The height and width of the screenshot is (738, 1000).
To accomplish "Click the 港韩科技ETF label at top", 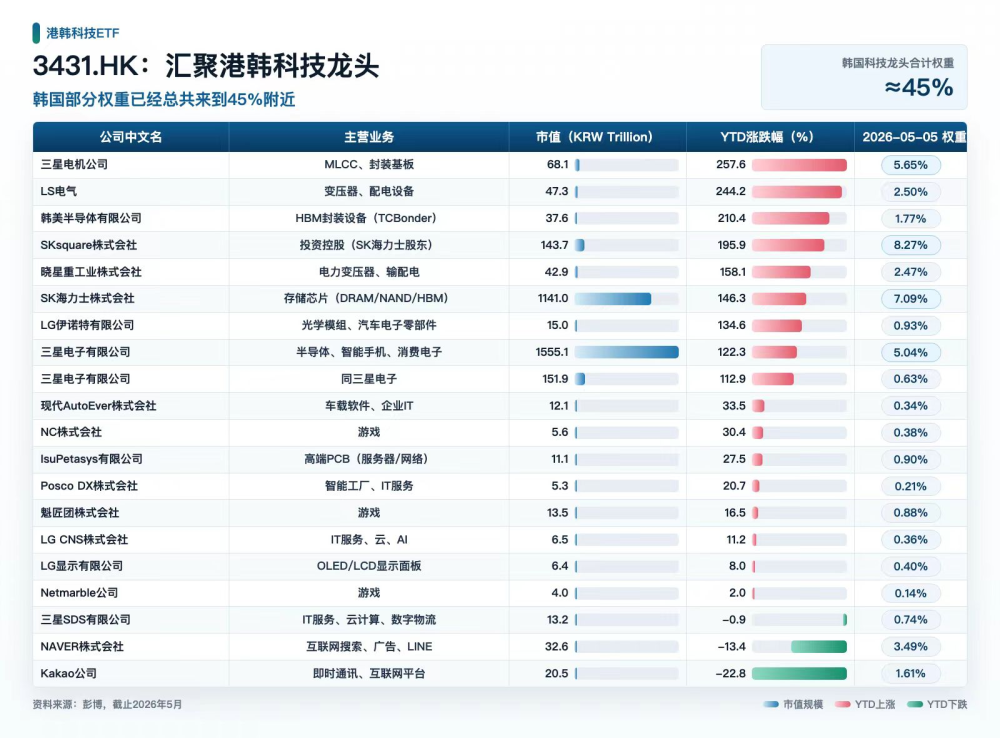I will click(82, 33).
